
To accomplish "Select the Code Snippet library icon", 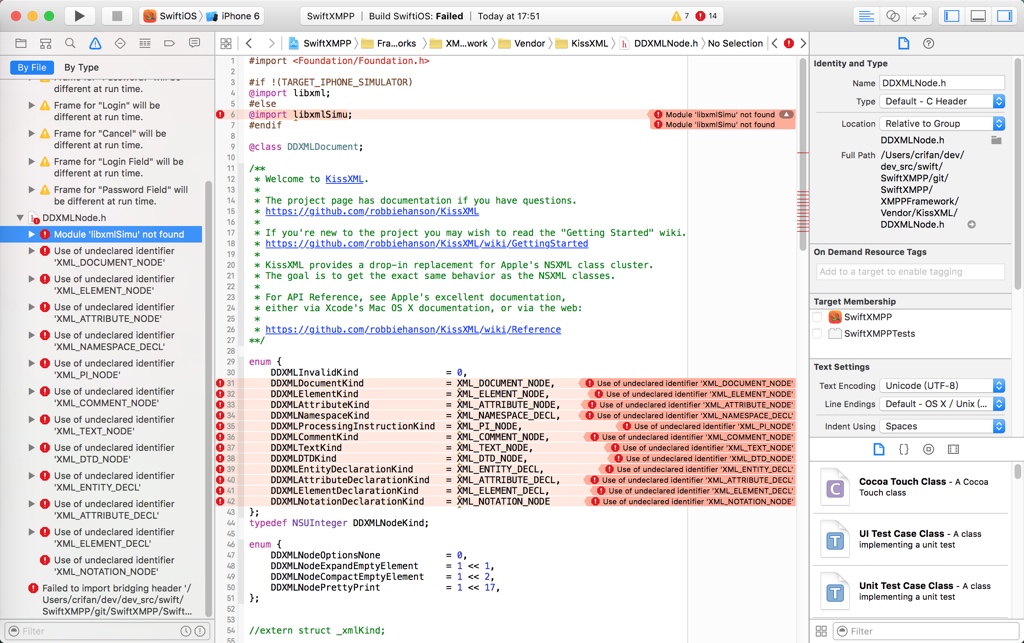I will click(x=904, y=450).
